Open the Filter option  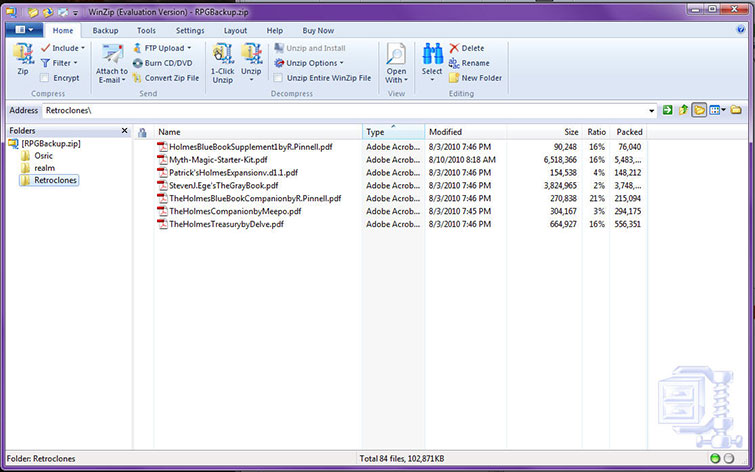point(59,63)
